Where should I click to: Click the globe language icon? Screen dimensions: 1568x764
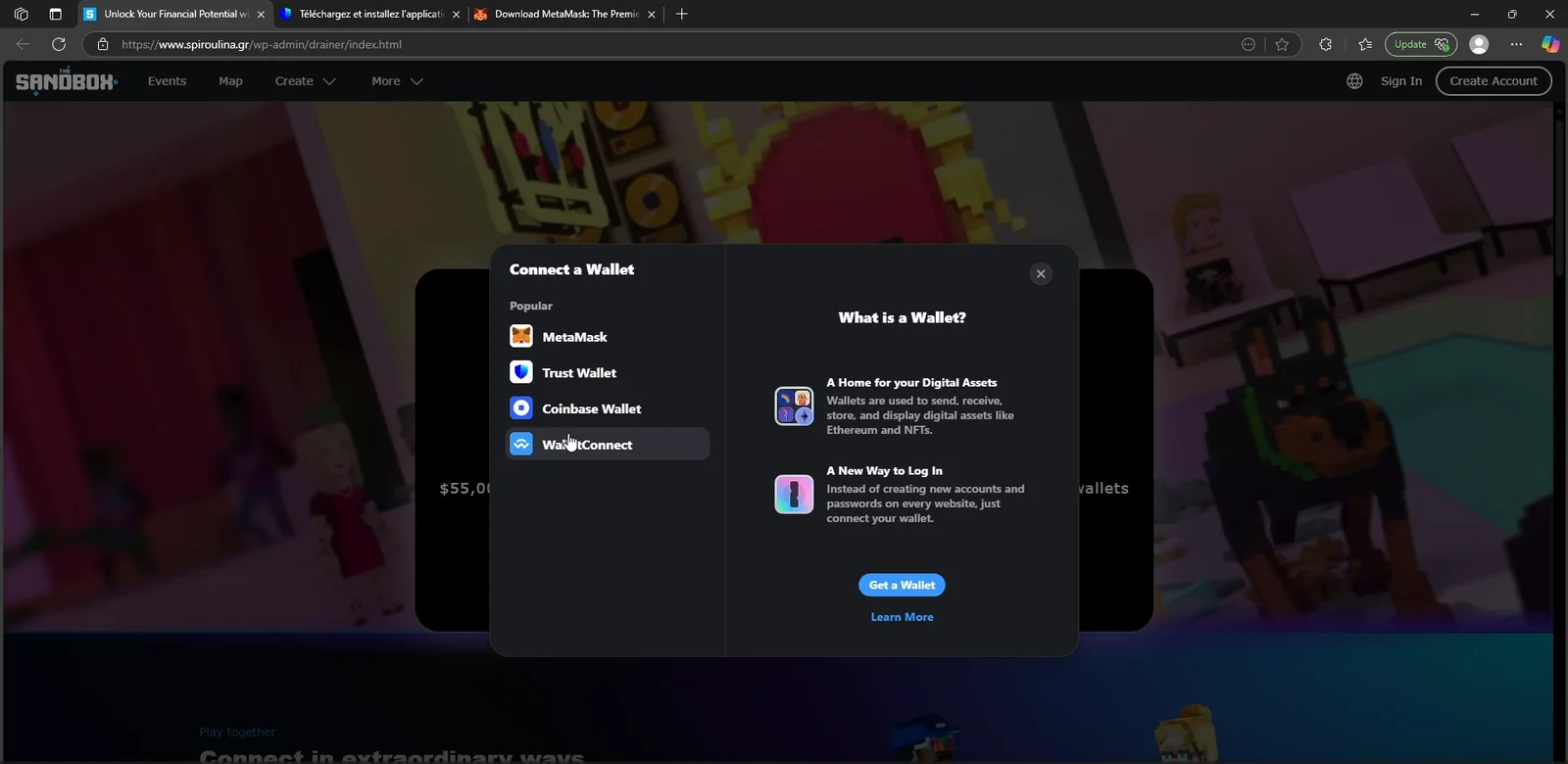point(1354,81)
